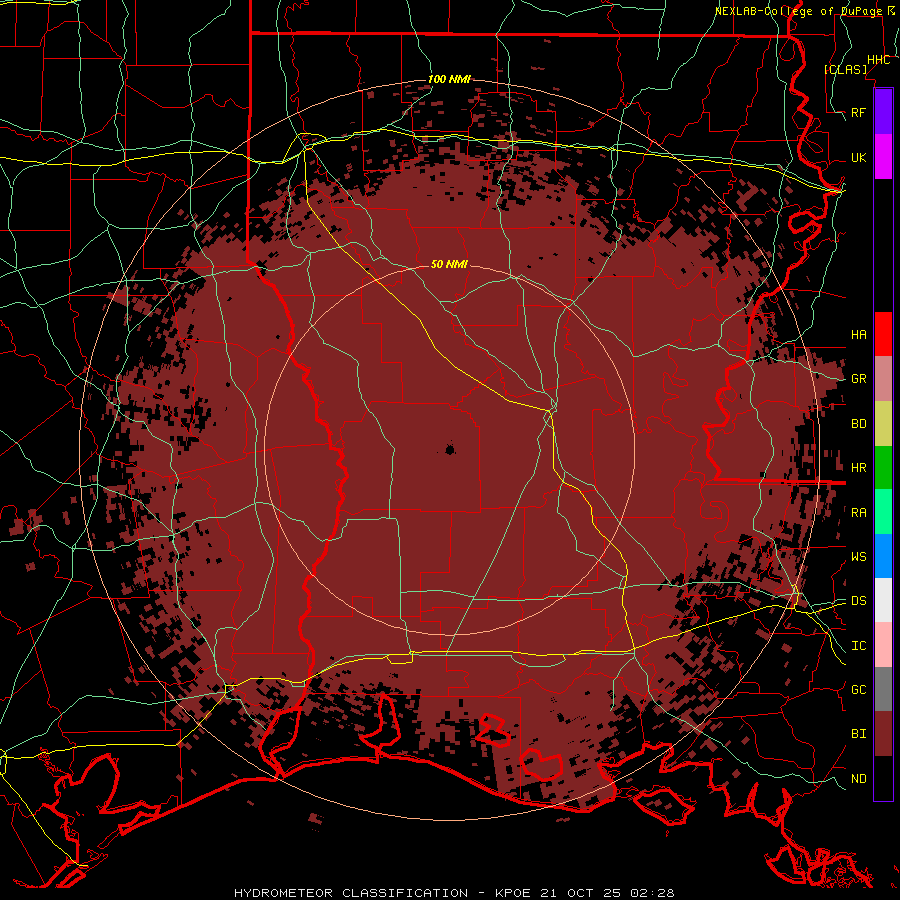
Task: Click the '100 NMI' range ring label
Action: [x=449, y=79]
